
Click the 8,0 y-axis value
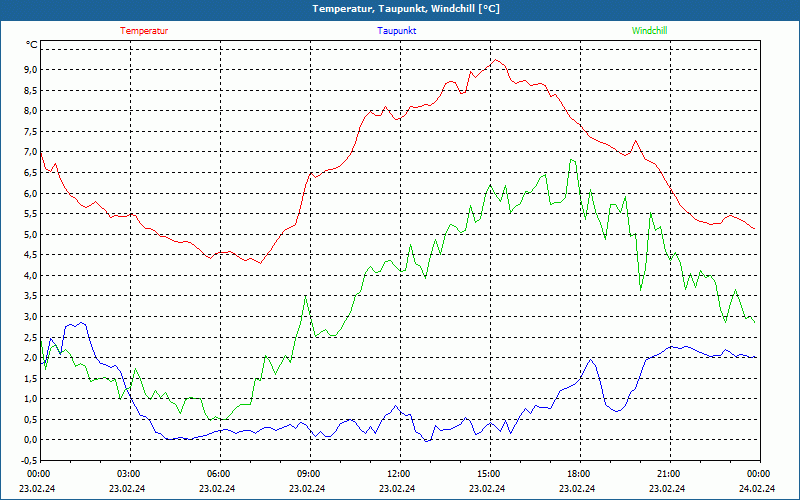(32, 111)
